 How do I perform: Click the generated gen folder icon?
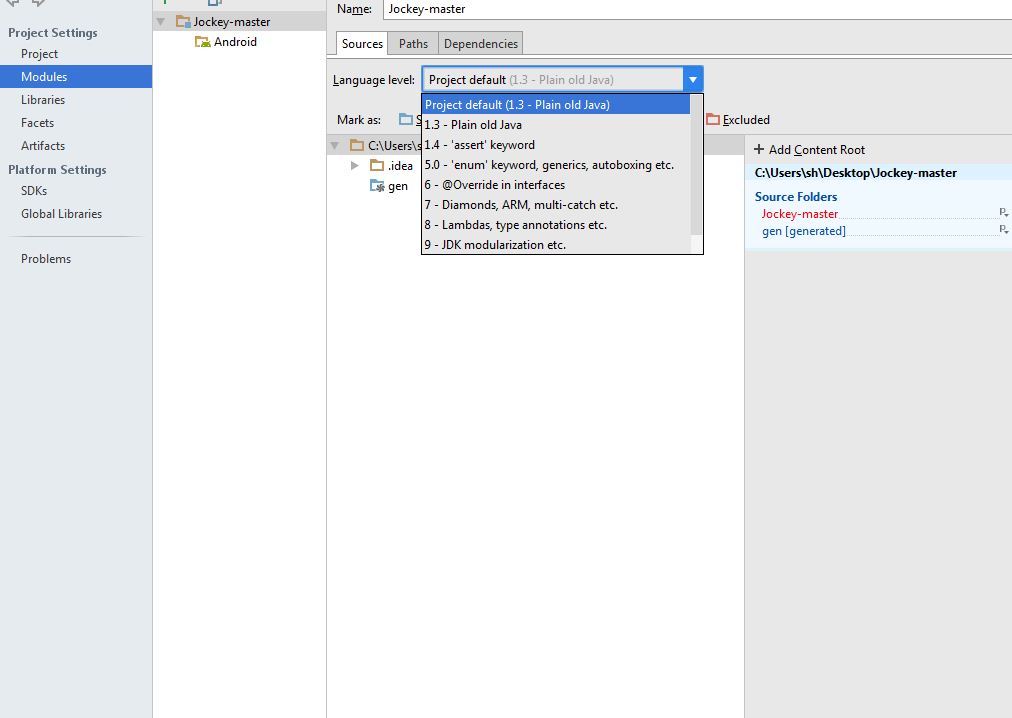coord(377,186)
